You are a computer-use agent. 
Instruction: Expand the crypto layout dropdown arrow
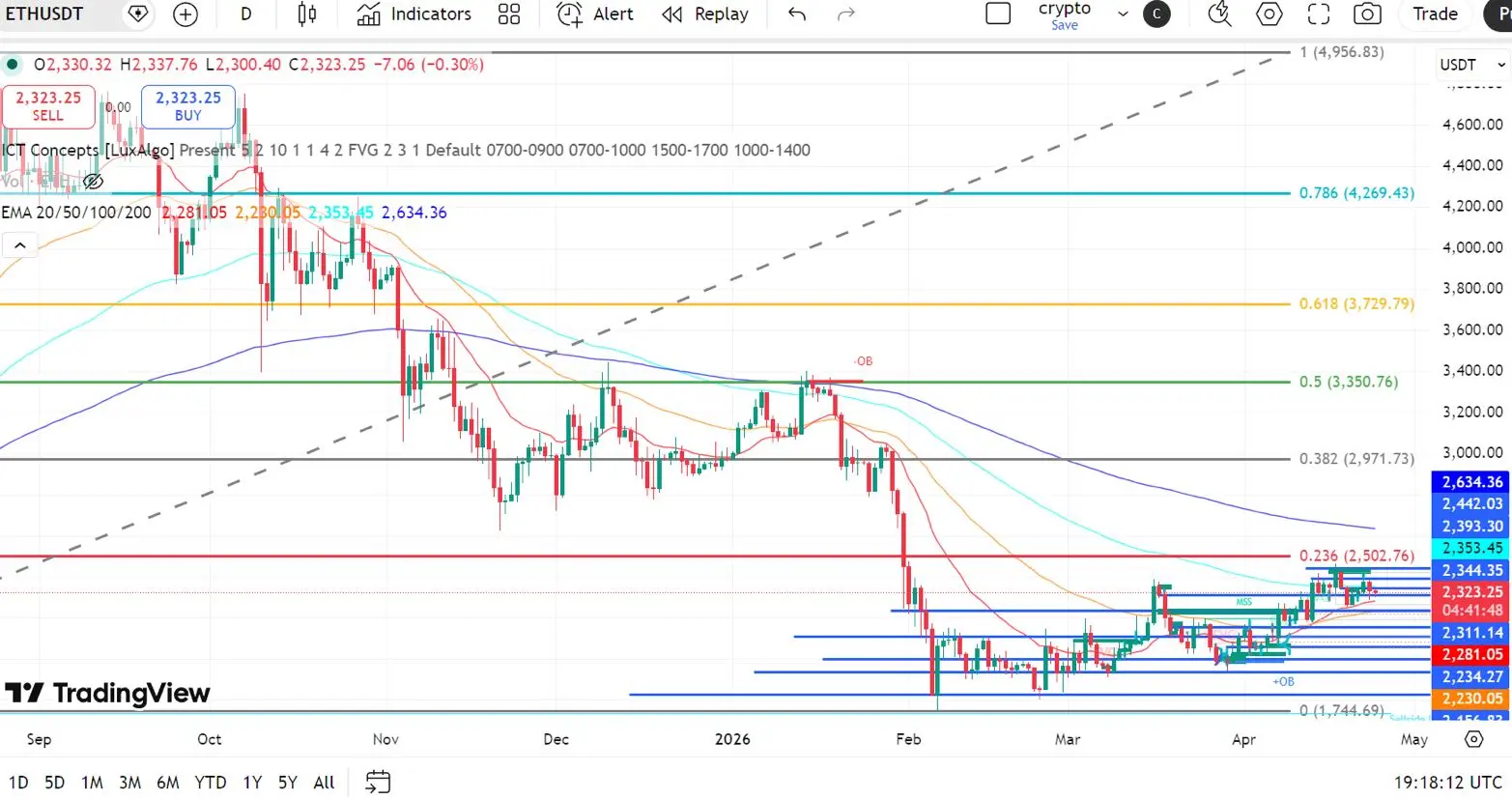[x=1123, y=14]
